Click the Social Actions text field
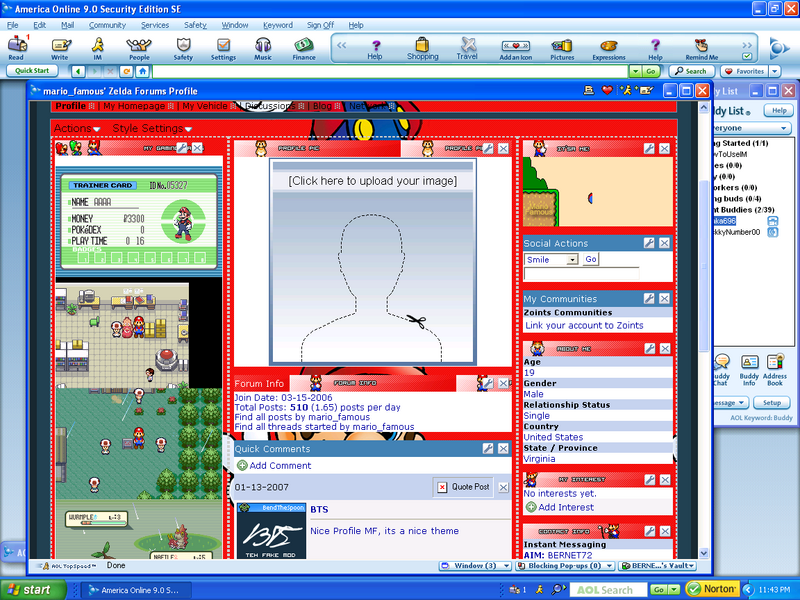Viewport: 800px width, 600px height. [x=581, y=274]
